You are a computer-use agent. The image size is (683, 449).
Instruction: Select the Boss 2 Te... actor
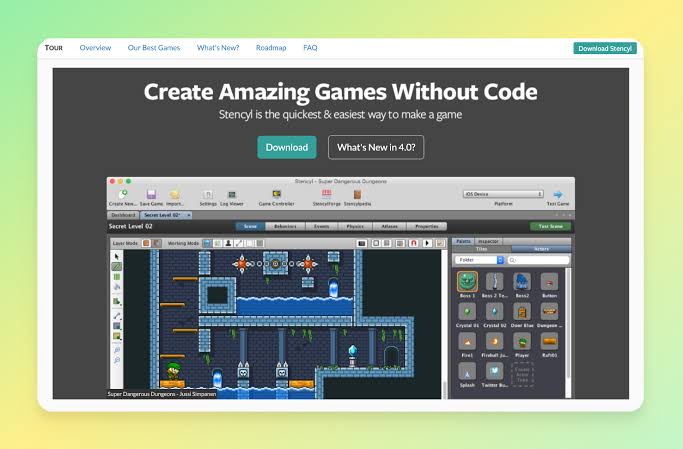pos(494,281)
